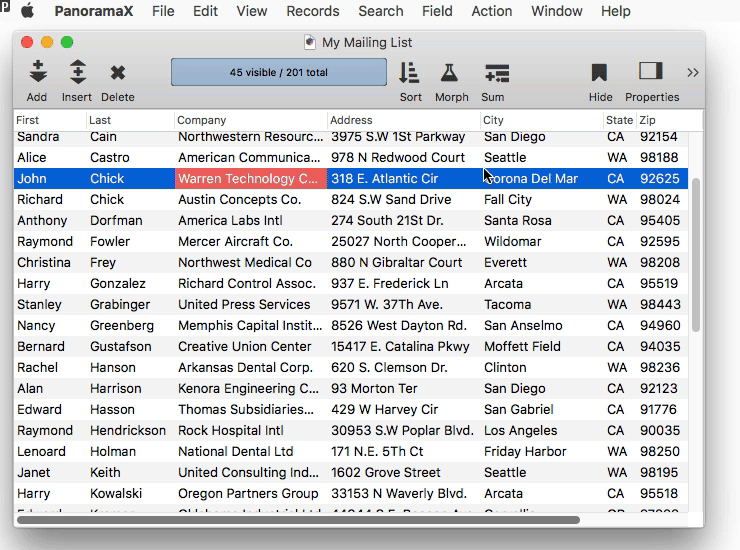Click the horizontal scrollbar at bottom
The image size is (740, 550).
point(298,520)
